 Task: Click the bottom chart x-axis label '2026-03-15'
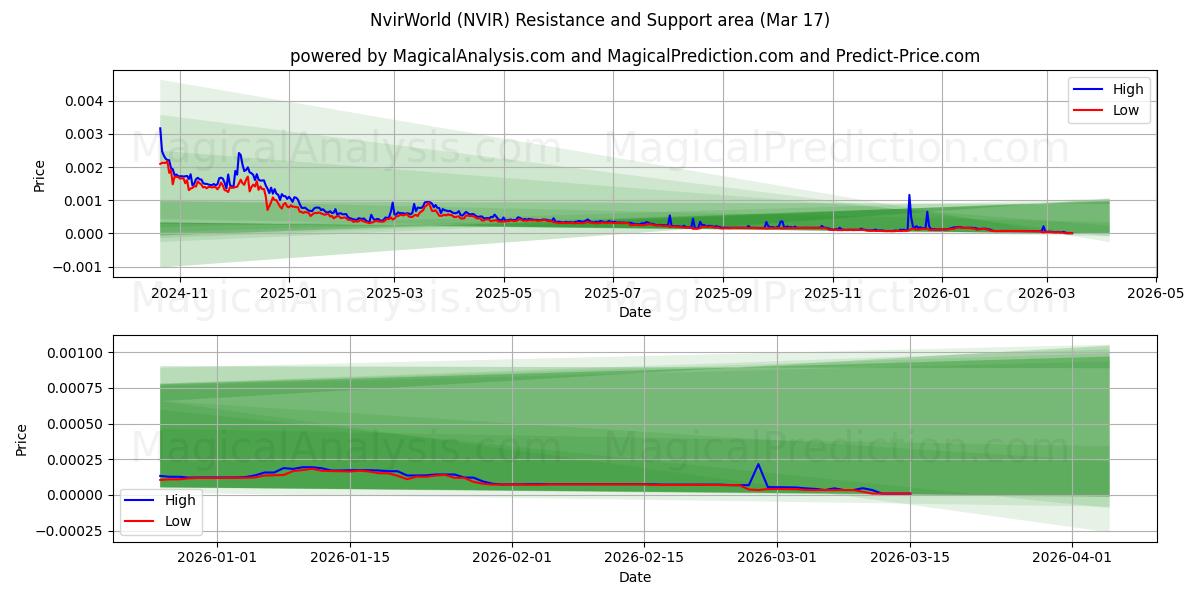point(911,558)
